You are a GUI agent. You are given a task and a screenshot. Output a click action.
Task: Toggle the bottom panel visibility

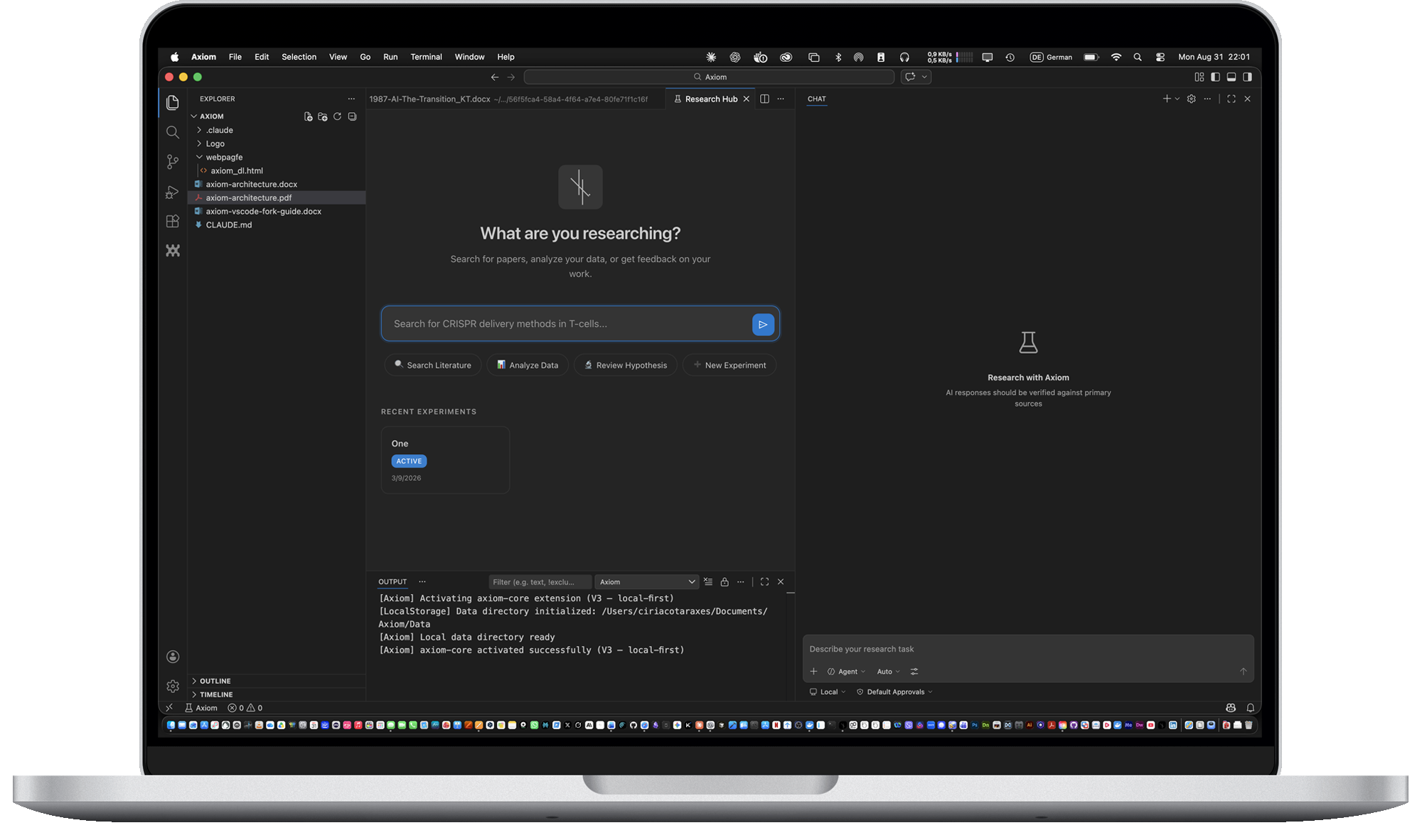(x=1231, y=77)
